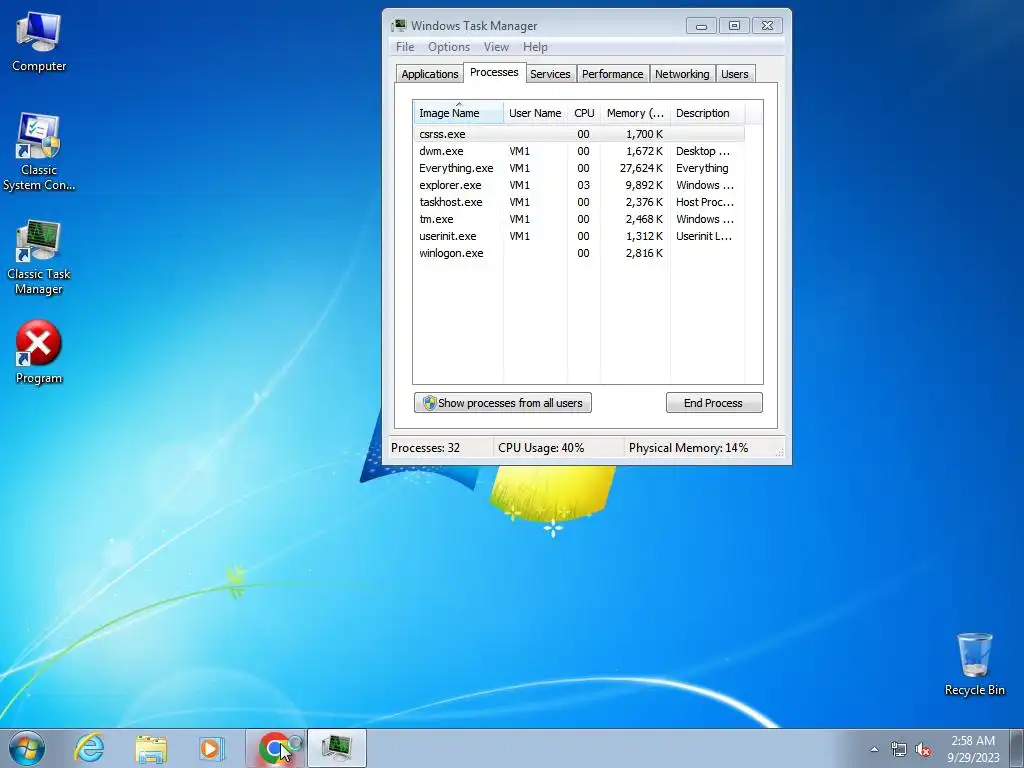Click the muted volume tray icon
1024x768 pixels.
923,749
